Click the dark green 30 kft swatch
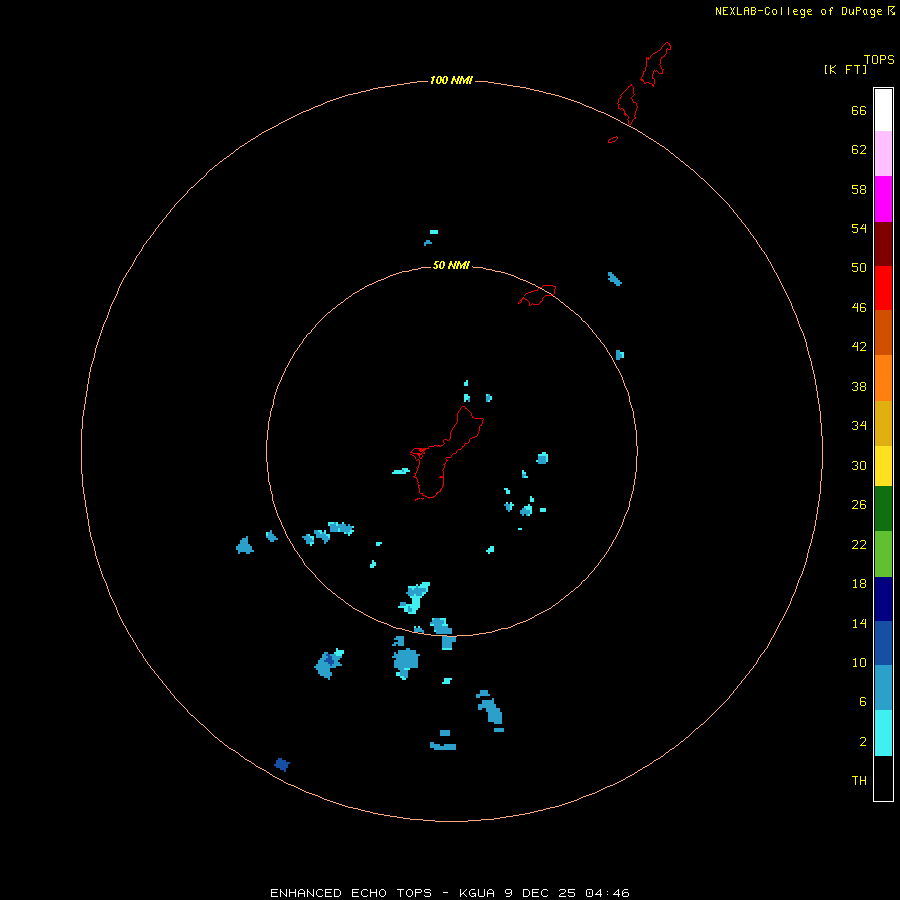The image size is (900, 900). pyautogui.click(x=883, y=509)
